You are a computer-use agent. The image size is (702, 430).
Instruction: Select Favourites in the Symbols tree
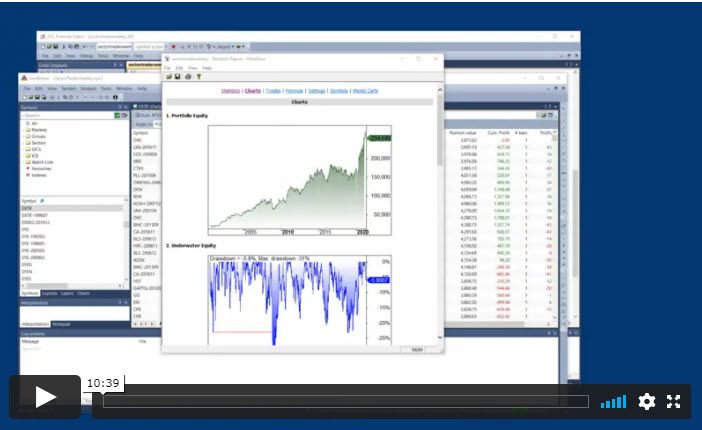coord(41,169)
